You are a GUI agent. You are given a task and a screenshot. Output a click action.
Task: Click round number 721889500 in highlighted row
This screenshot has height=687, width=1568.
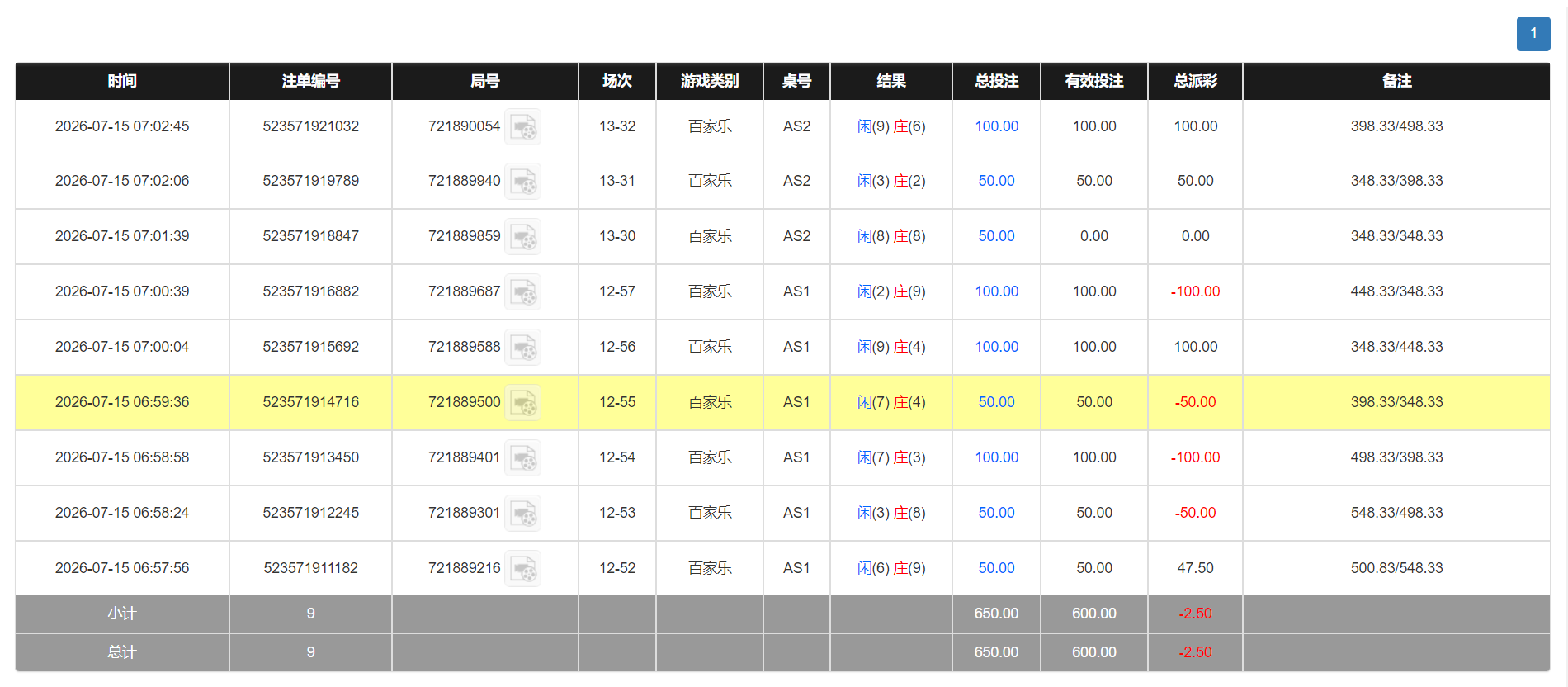tap(464, 402)
